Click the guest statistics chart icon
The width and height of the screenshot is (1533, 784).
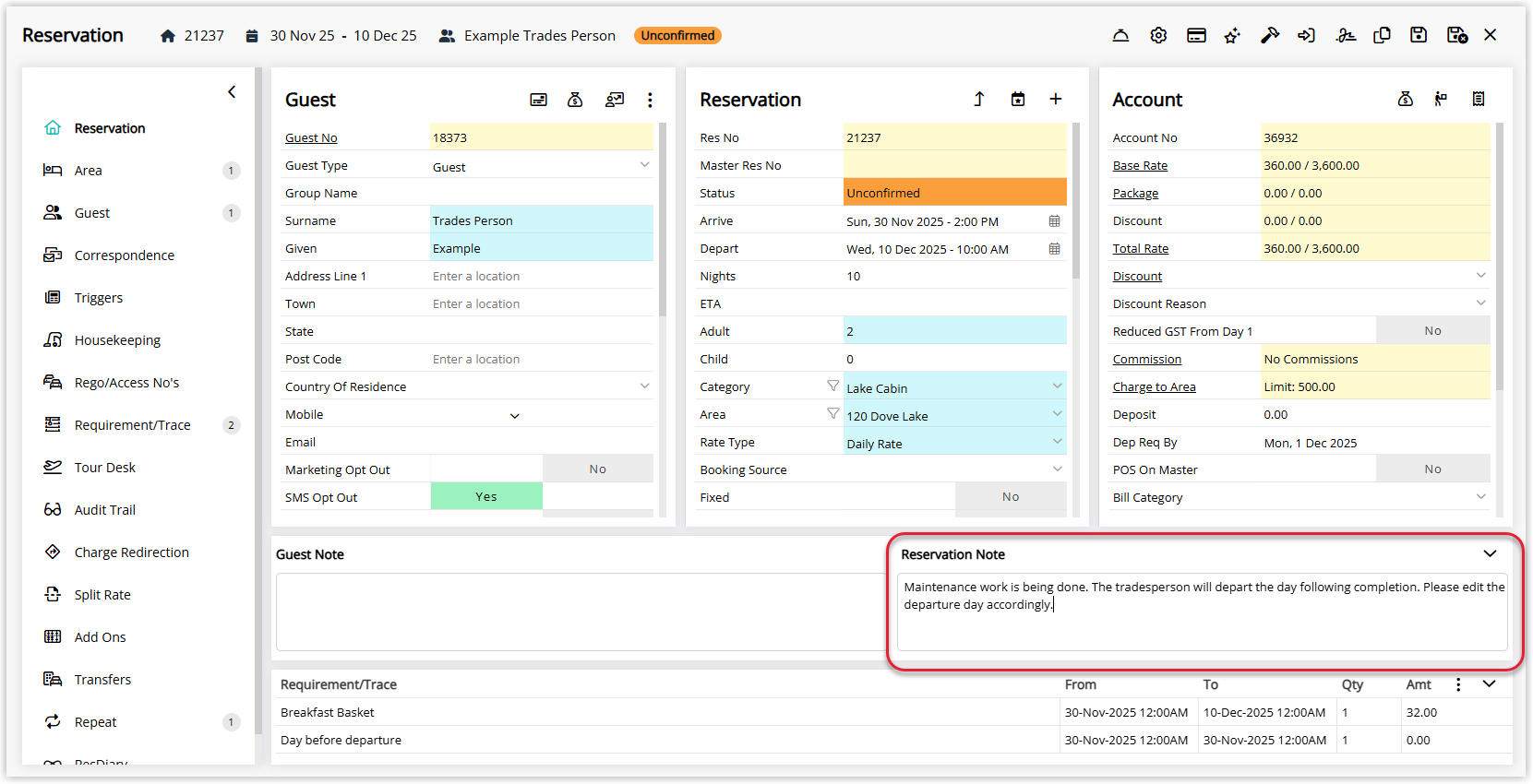tap(615, 100)
